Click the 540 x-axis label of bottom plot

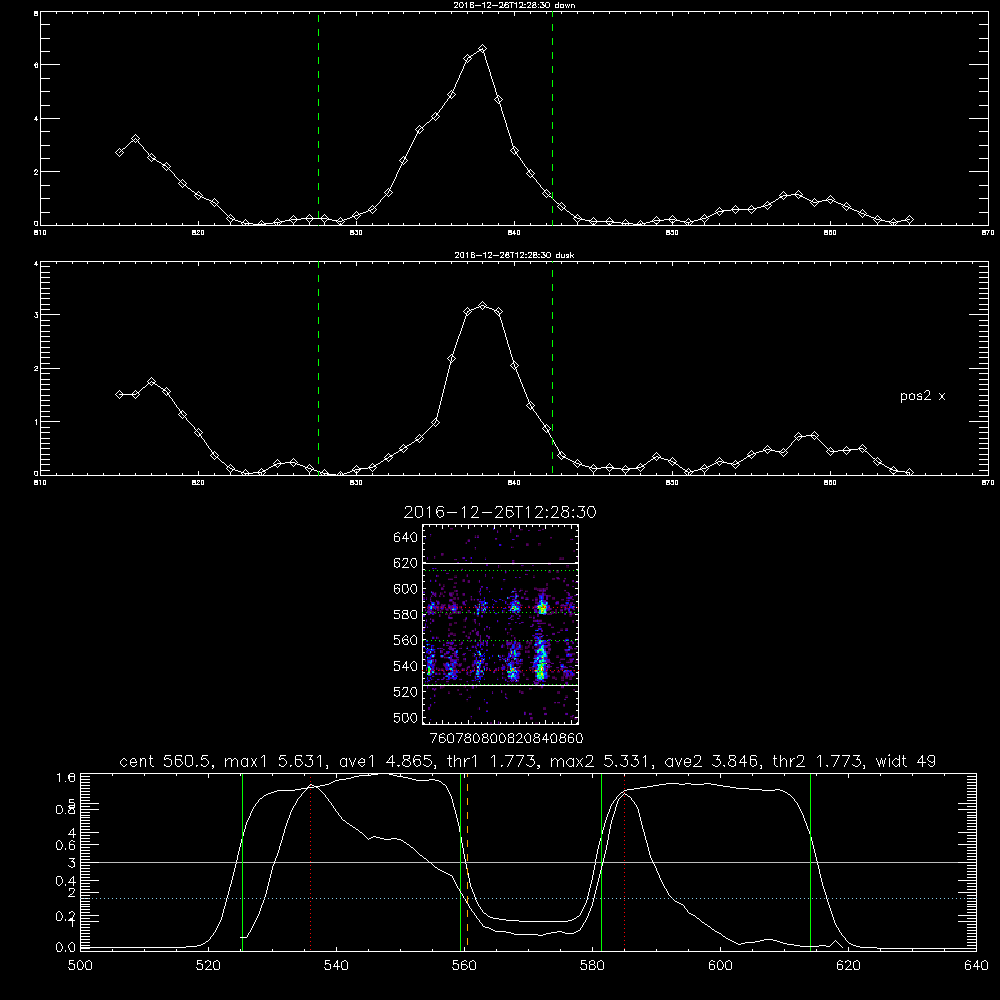(x=336, y=966)
